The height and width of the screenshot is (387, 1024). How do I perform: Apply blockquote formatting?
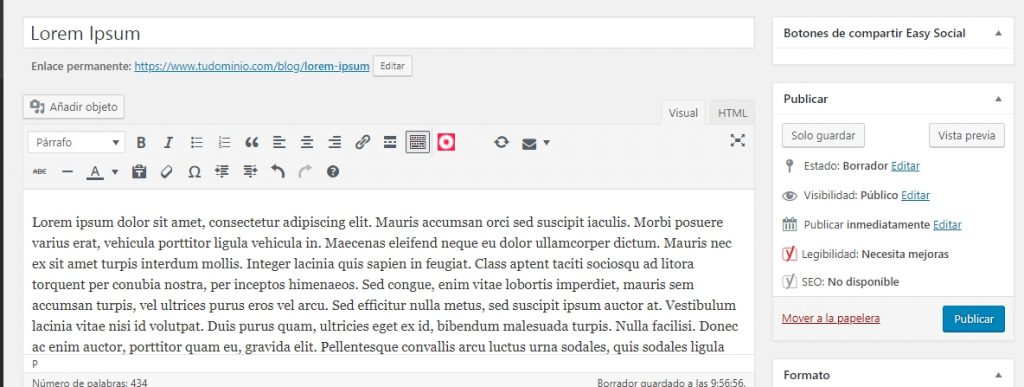point(251,142)
